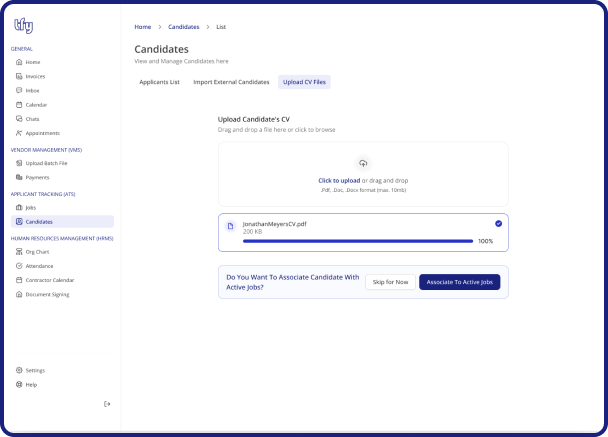Viewport: 608px width, 437px height.
Task: Click the Invoices sidebar icon
Action: click(x=19, y=76)
